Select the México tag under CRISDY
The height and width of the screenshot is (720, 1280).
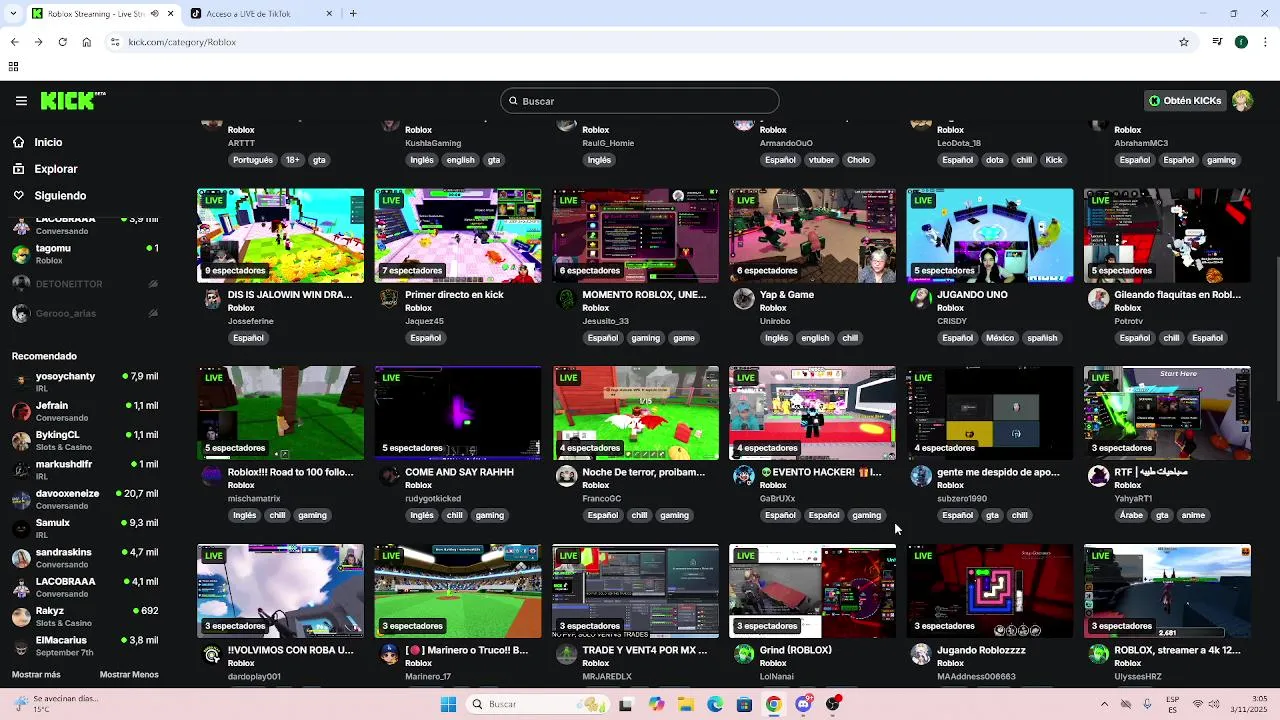1000,338
